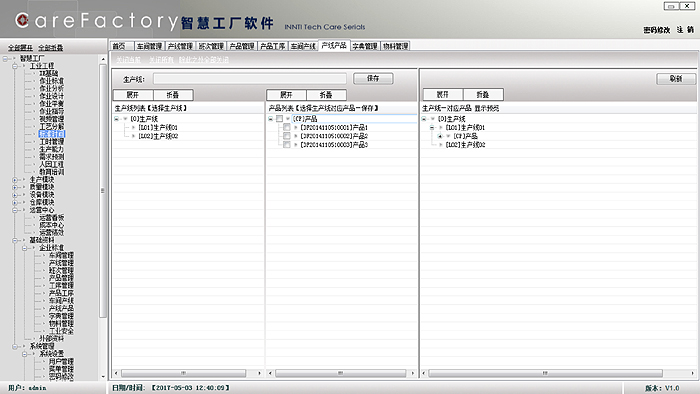Viewport: 700px width, 394px height.
Task: Collapse the 运营中心 node
Action: (15, 210)
